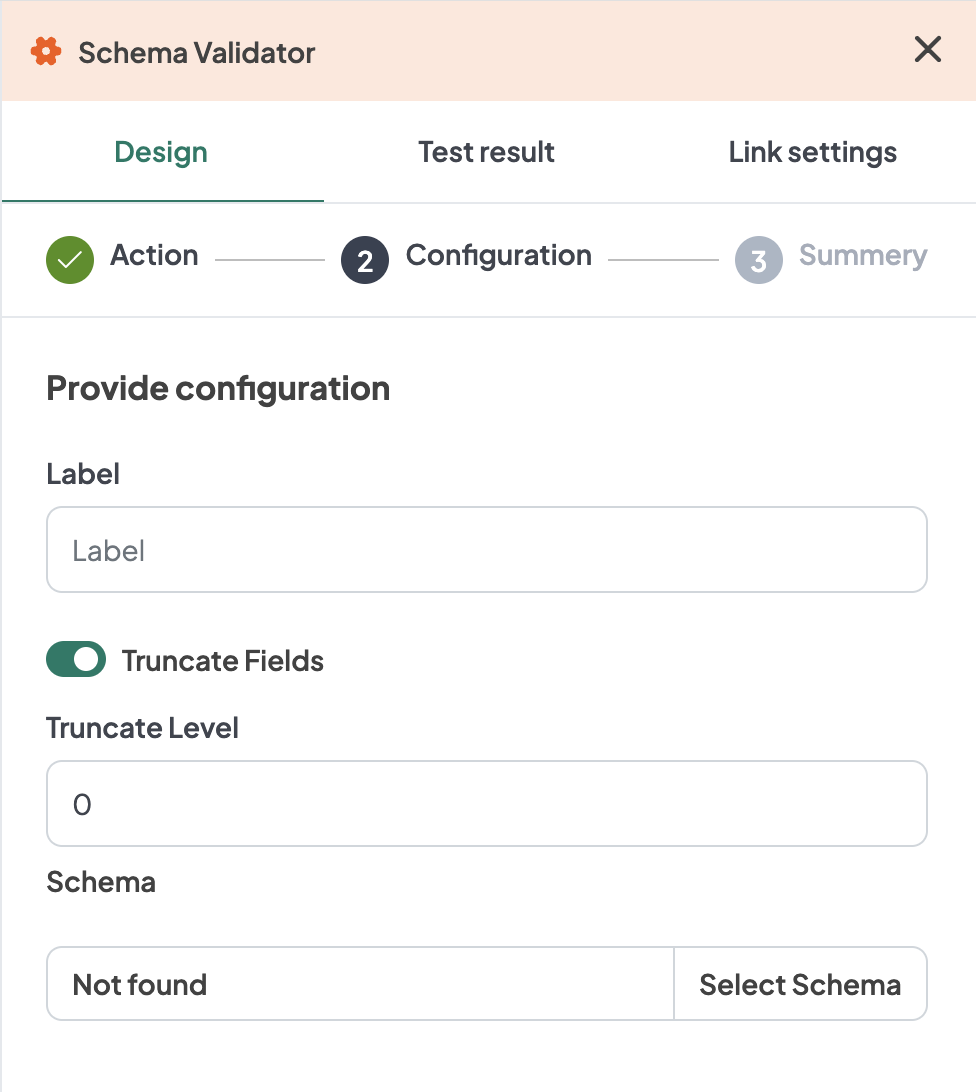The image size is (976, 1092).
Task: Click the orange gear icon in header
Action: pyautogui.click(x=46, y=52)
